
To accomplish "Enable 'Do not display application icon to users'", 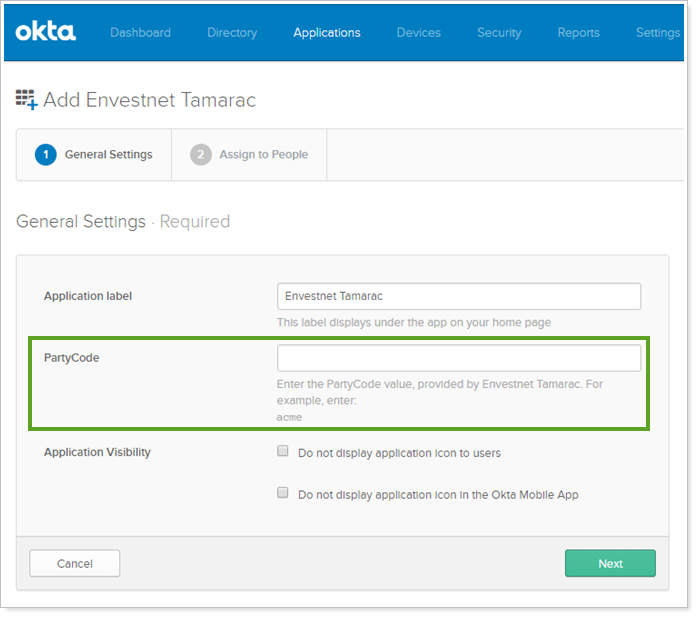I will (283, 452).
